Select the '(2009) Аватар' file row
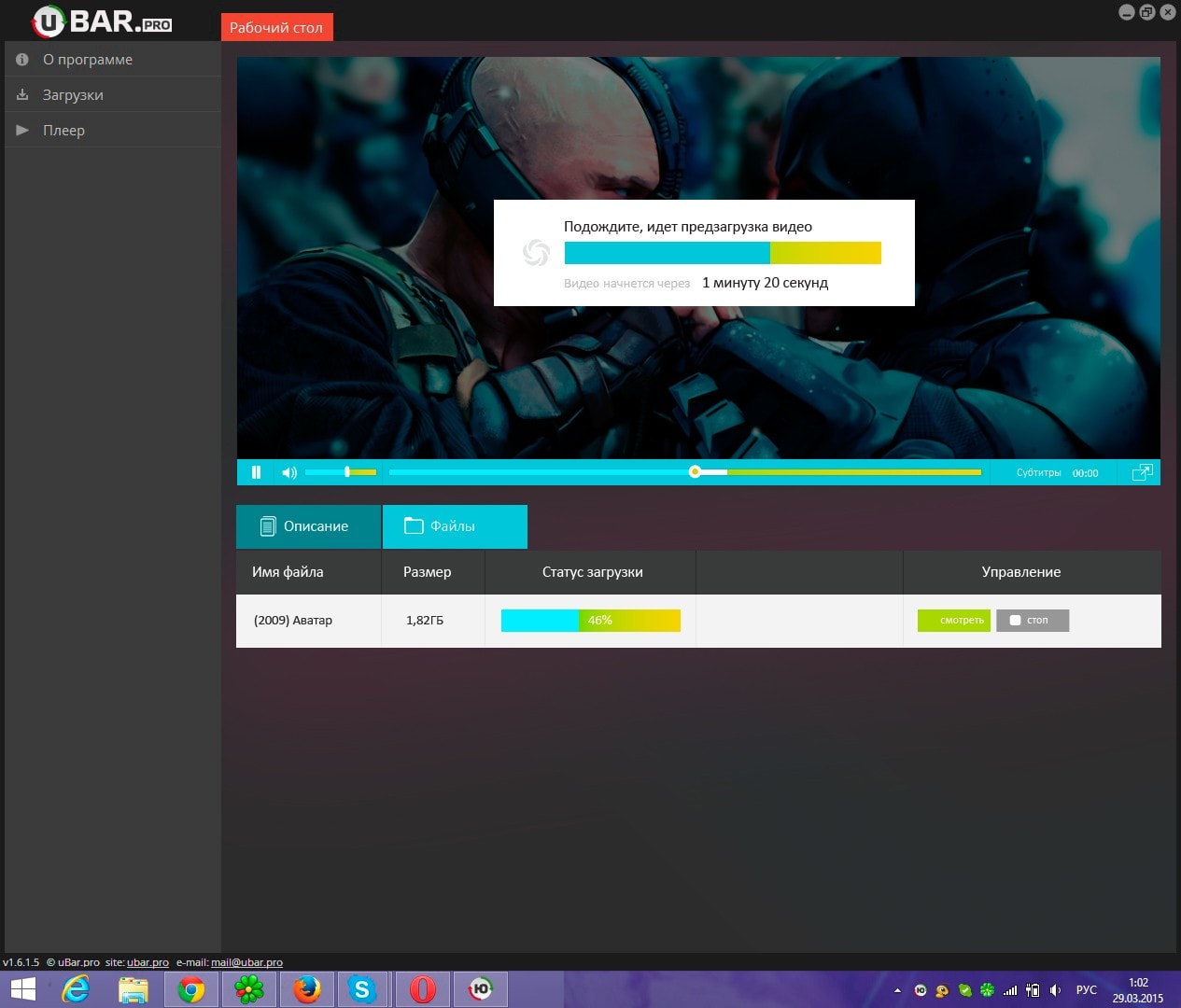 698,621
